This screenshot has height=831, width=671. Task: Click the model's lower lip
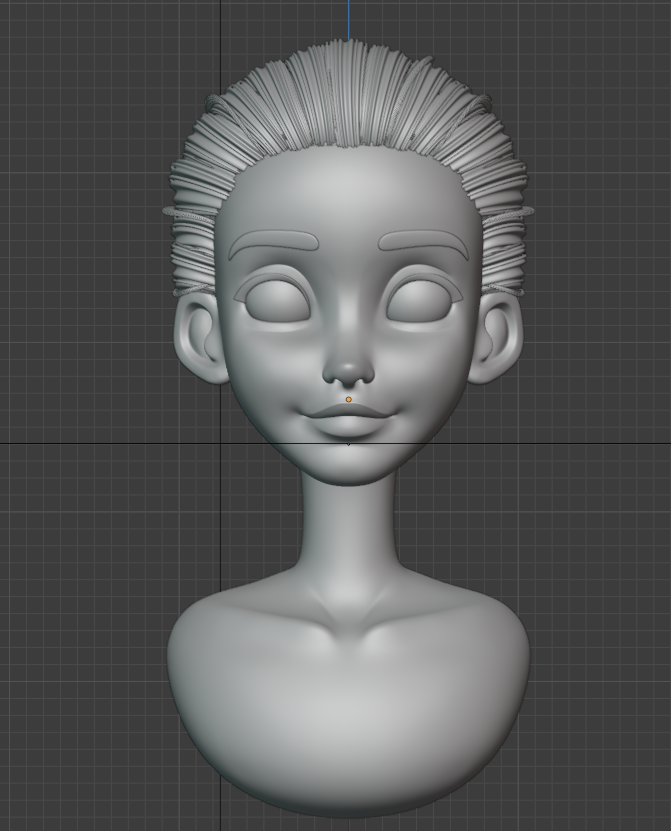348,425
